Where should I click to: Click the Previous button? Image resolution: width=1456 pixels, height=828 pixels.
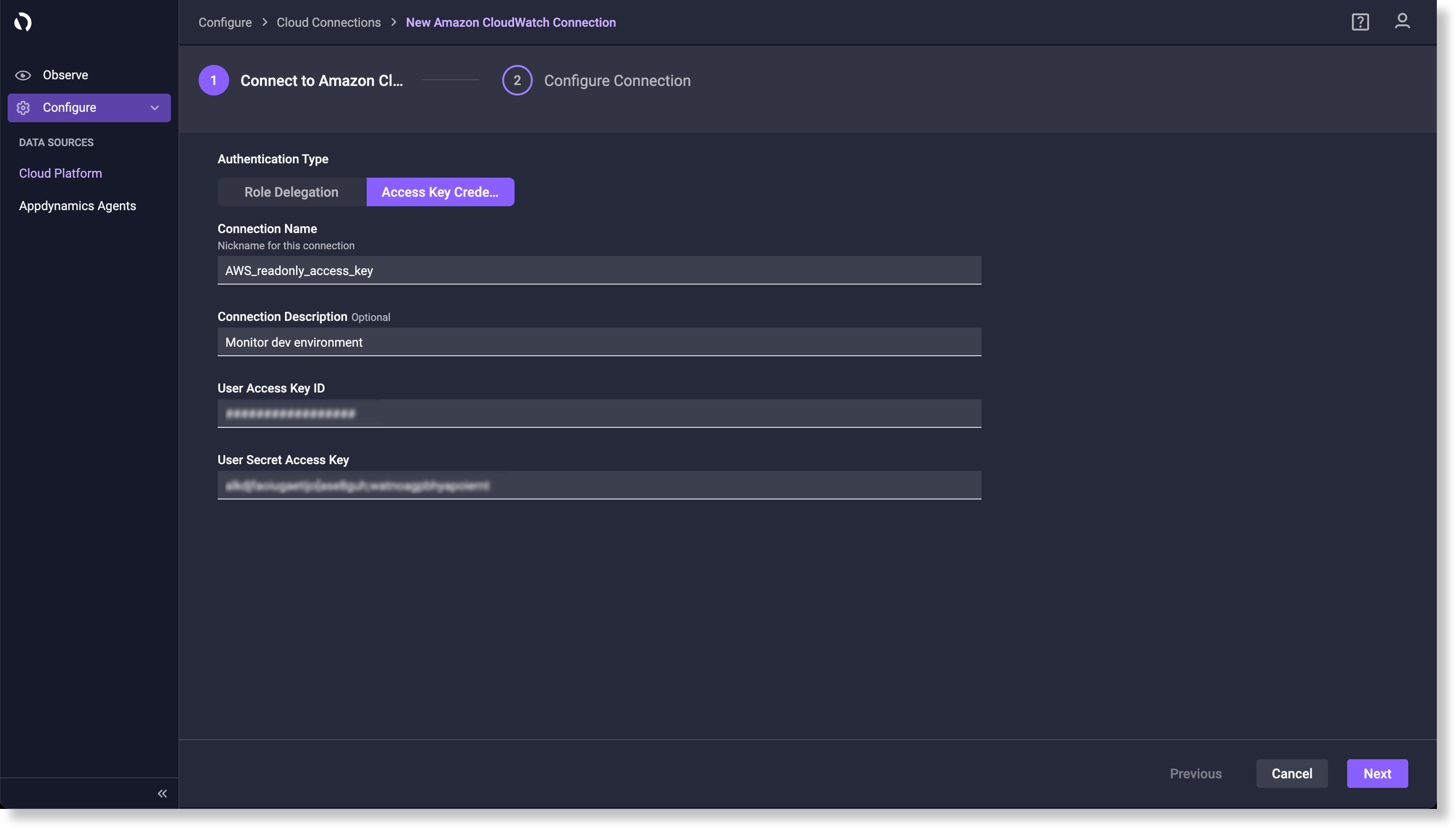pos(1195,774)
